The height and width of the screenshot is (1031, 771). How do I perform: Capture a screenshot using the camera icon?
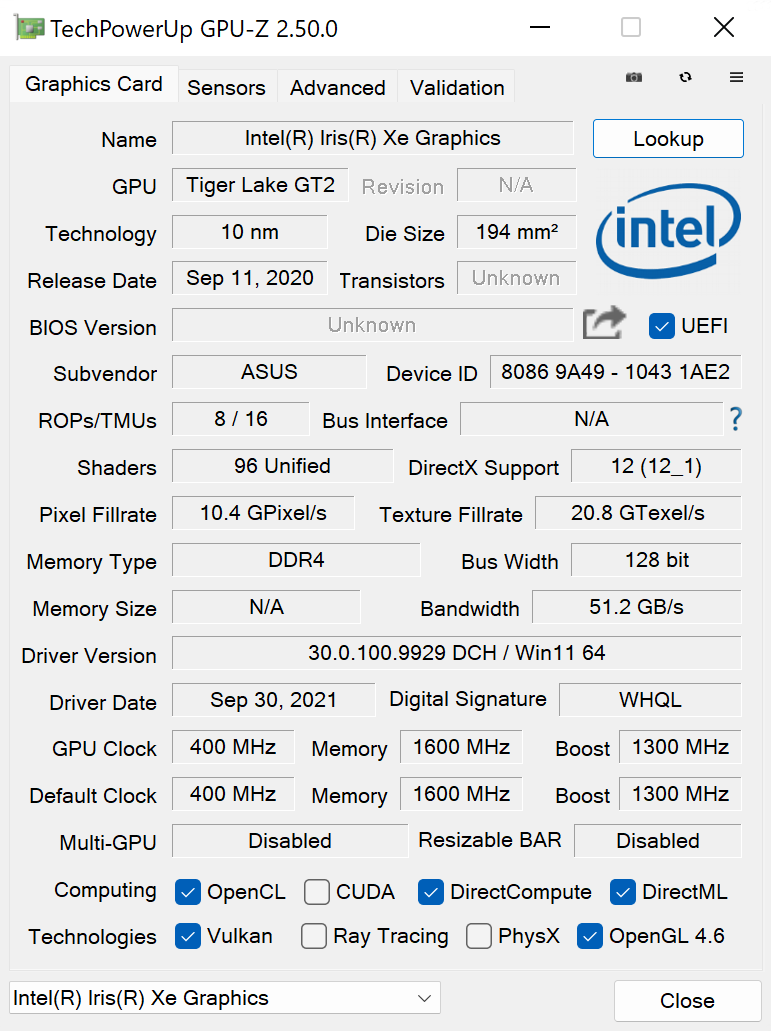(634, 77)
